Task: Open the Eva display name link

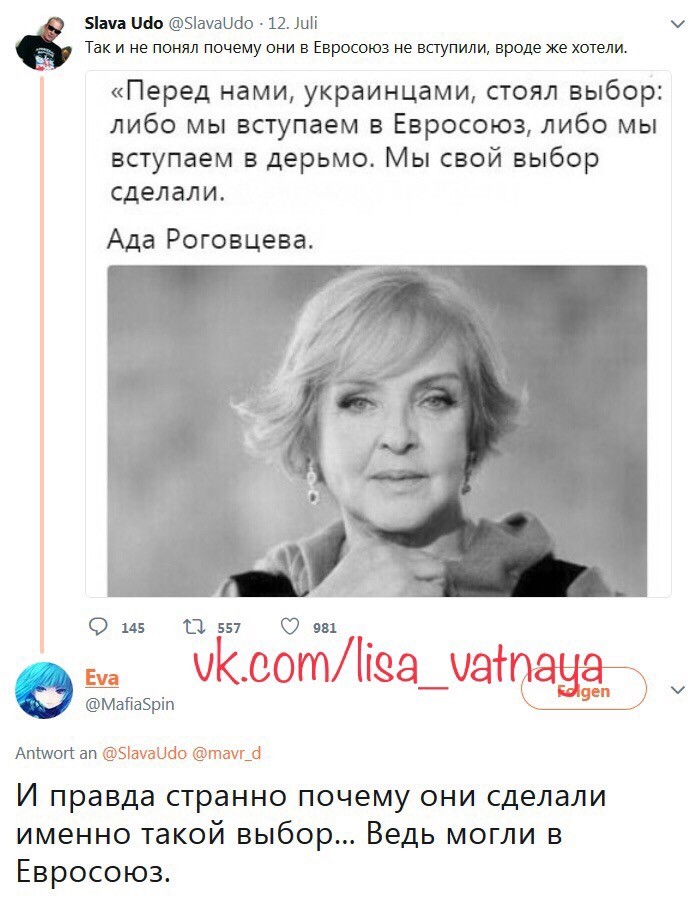Action: (102, 678)
